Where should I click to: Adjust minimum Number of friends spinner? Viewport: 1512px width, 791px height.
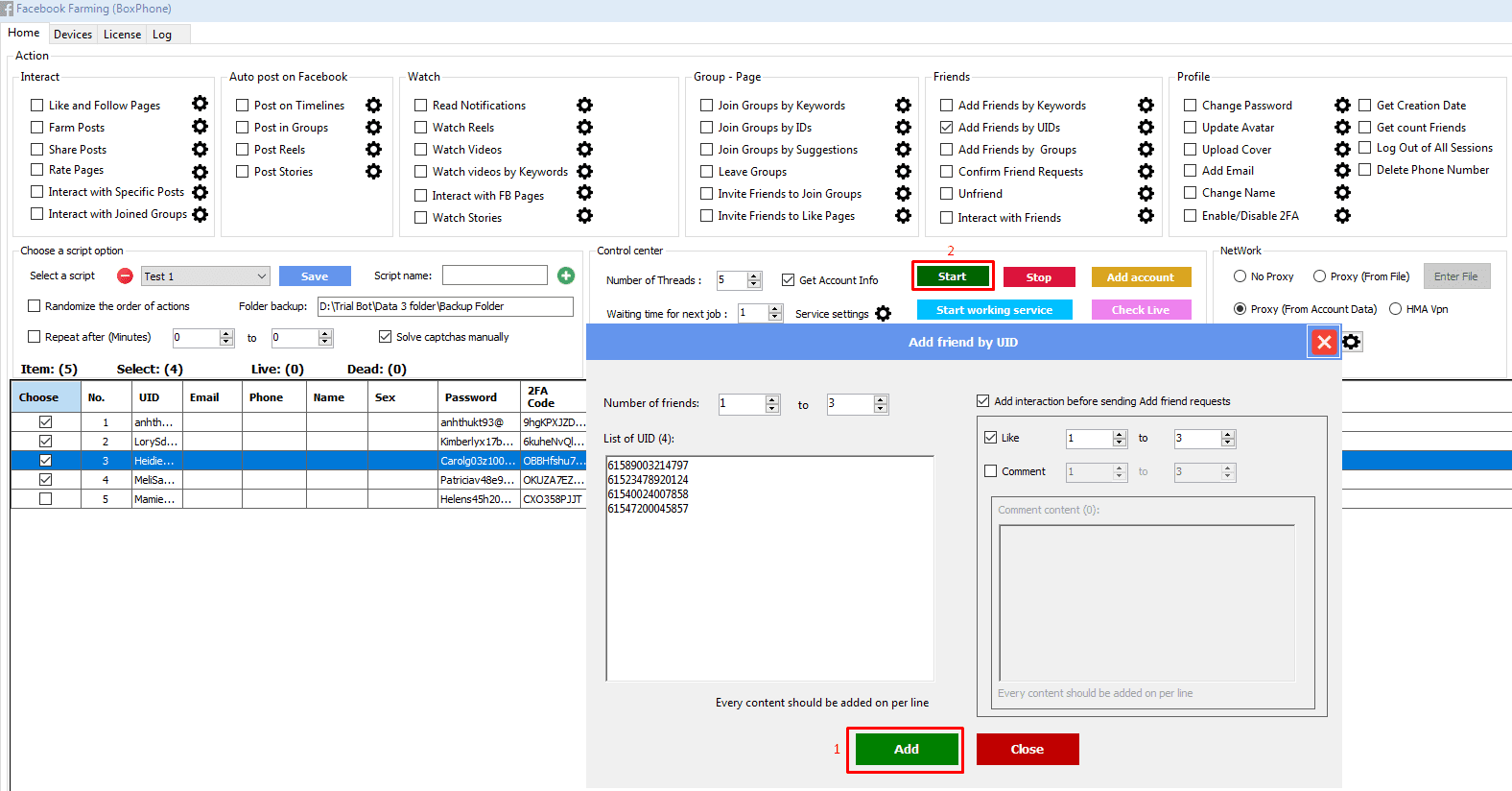pos(772,404)
